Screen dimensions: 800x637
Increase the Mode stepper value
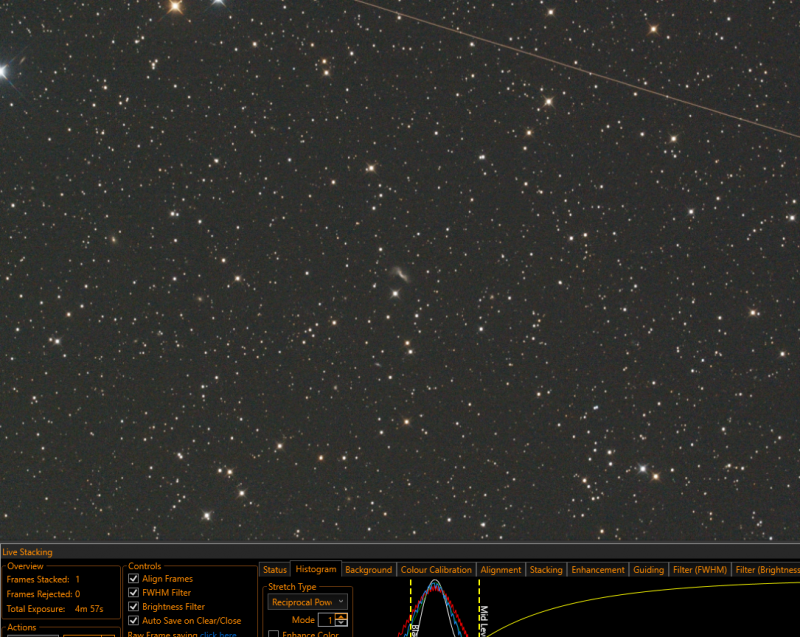341,617
